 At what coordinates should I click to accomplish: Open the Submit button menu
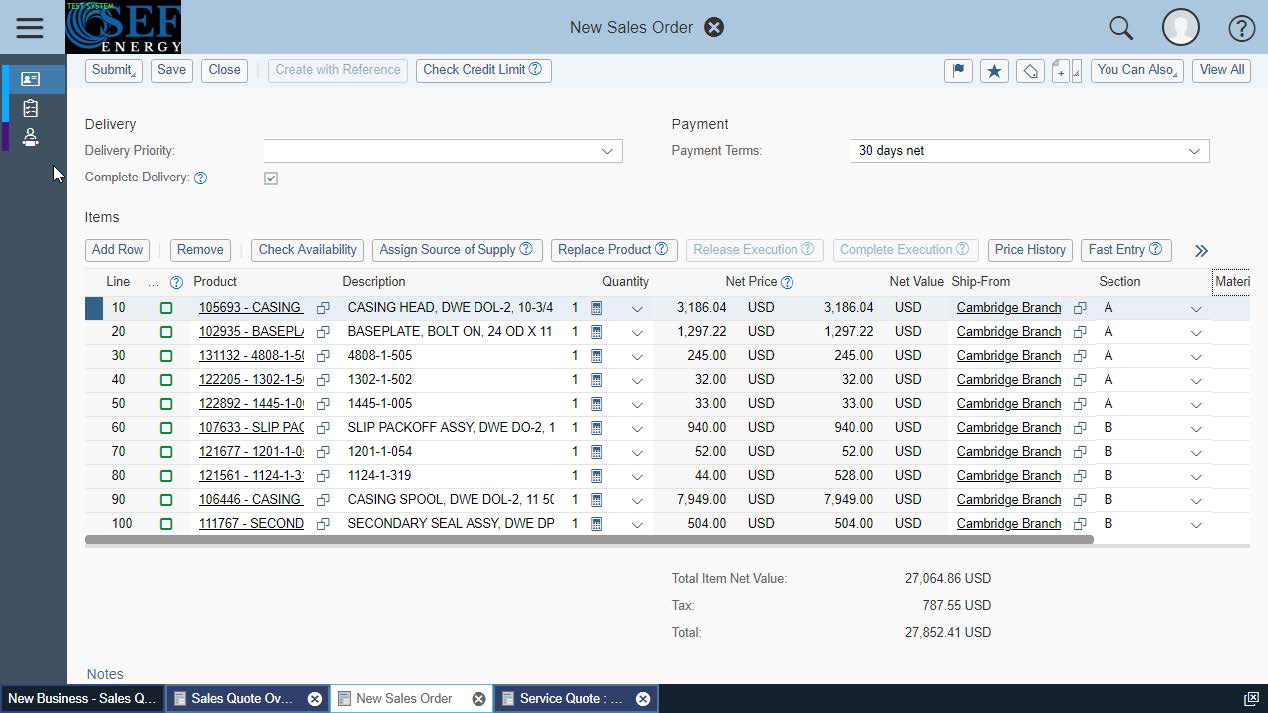click(x=114, y=70)
